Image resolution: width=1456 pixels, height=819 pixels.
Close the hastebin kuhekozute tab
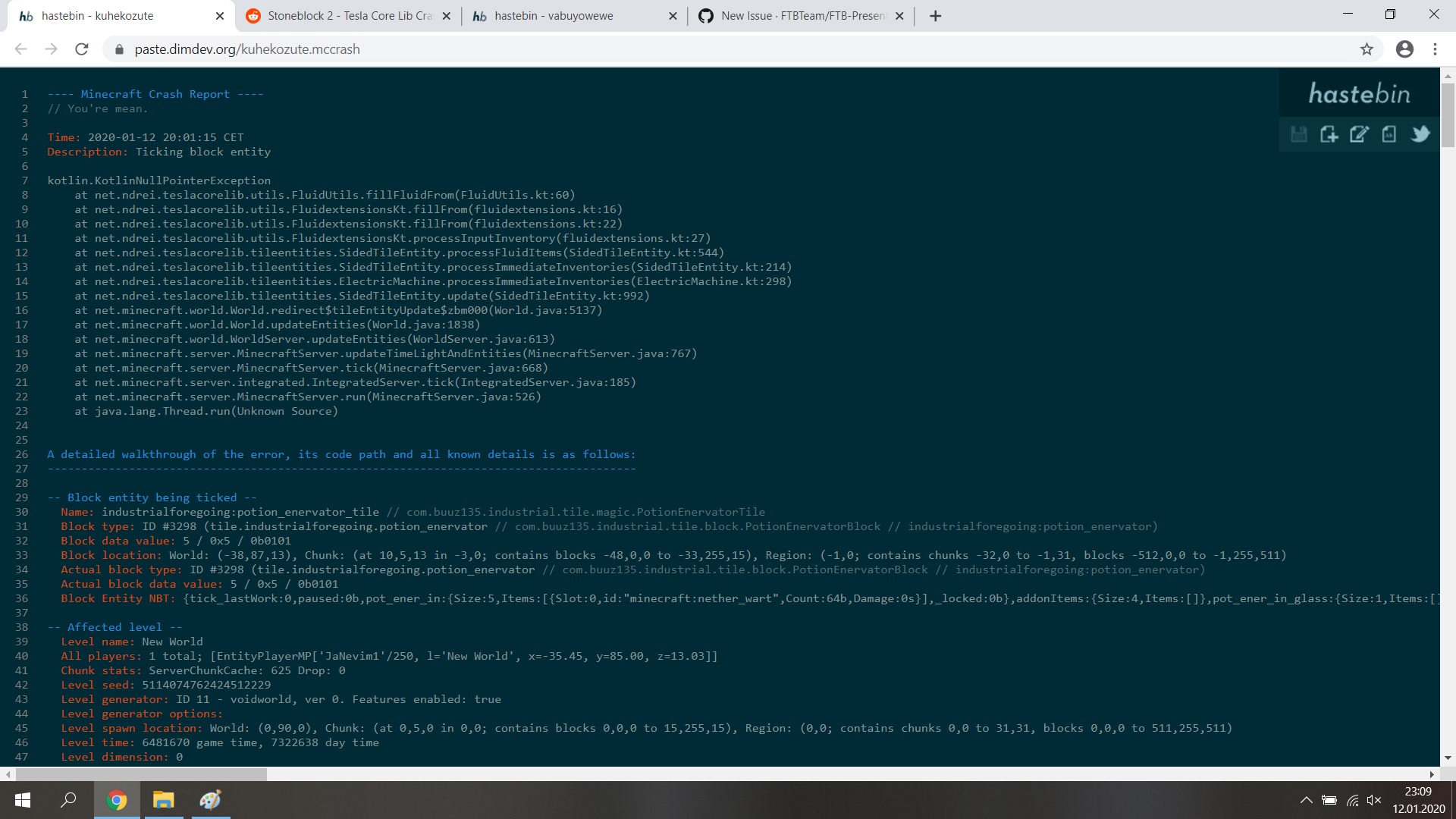click(x=220, y=16)
